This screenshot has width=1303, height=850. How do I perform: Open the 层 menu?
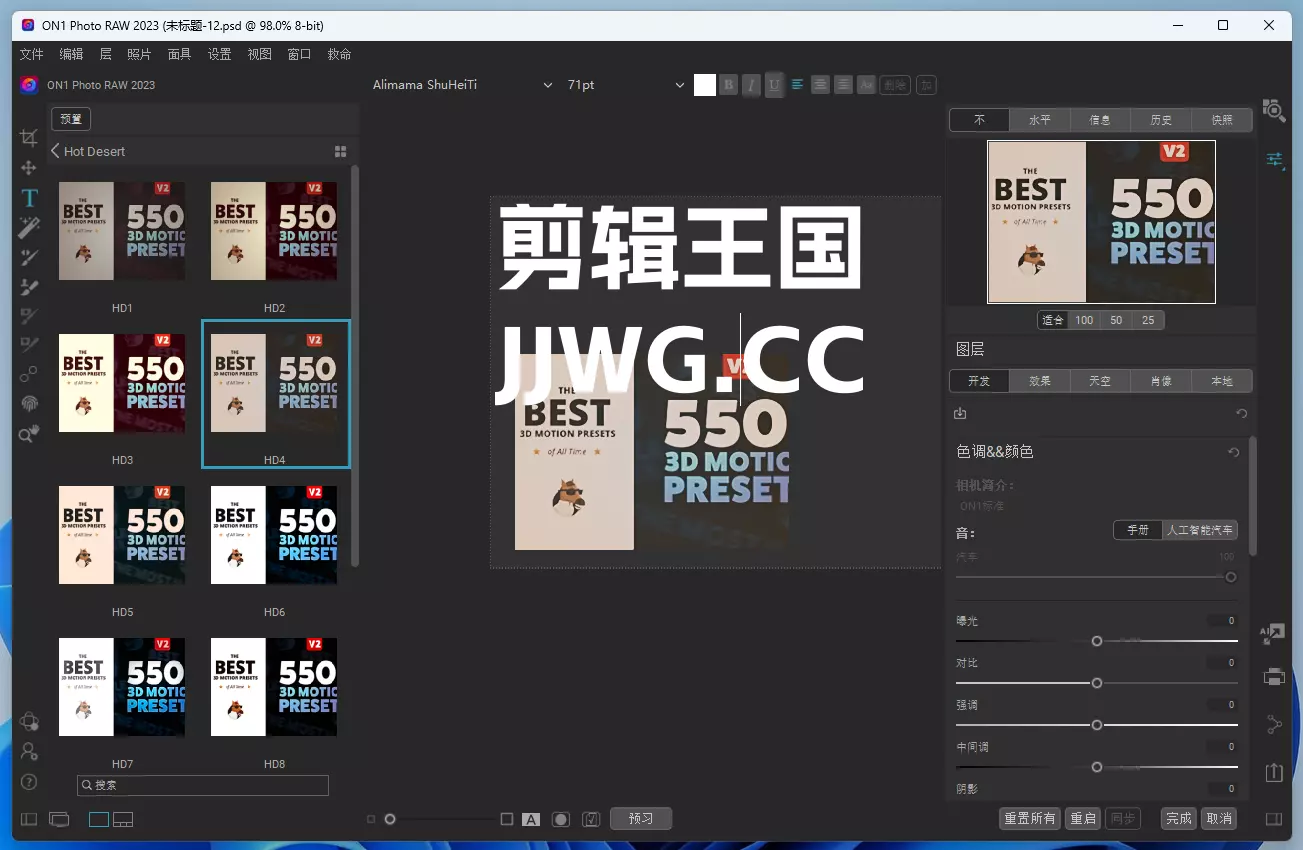coord(105,54)
